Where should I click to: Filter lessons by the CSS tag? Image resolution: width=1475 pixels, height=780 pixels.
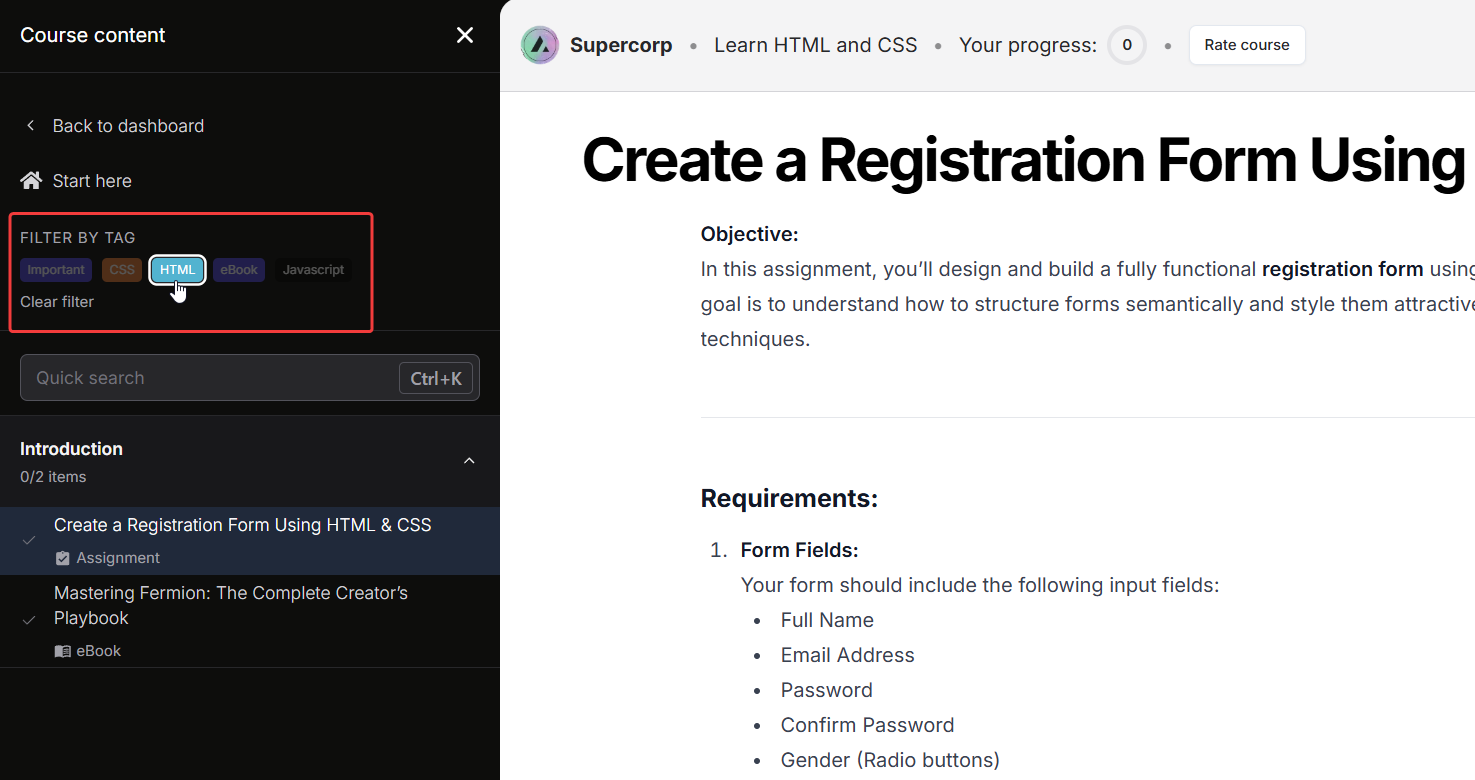pos(122,270)
